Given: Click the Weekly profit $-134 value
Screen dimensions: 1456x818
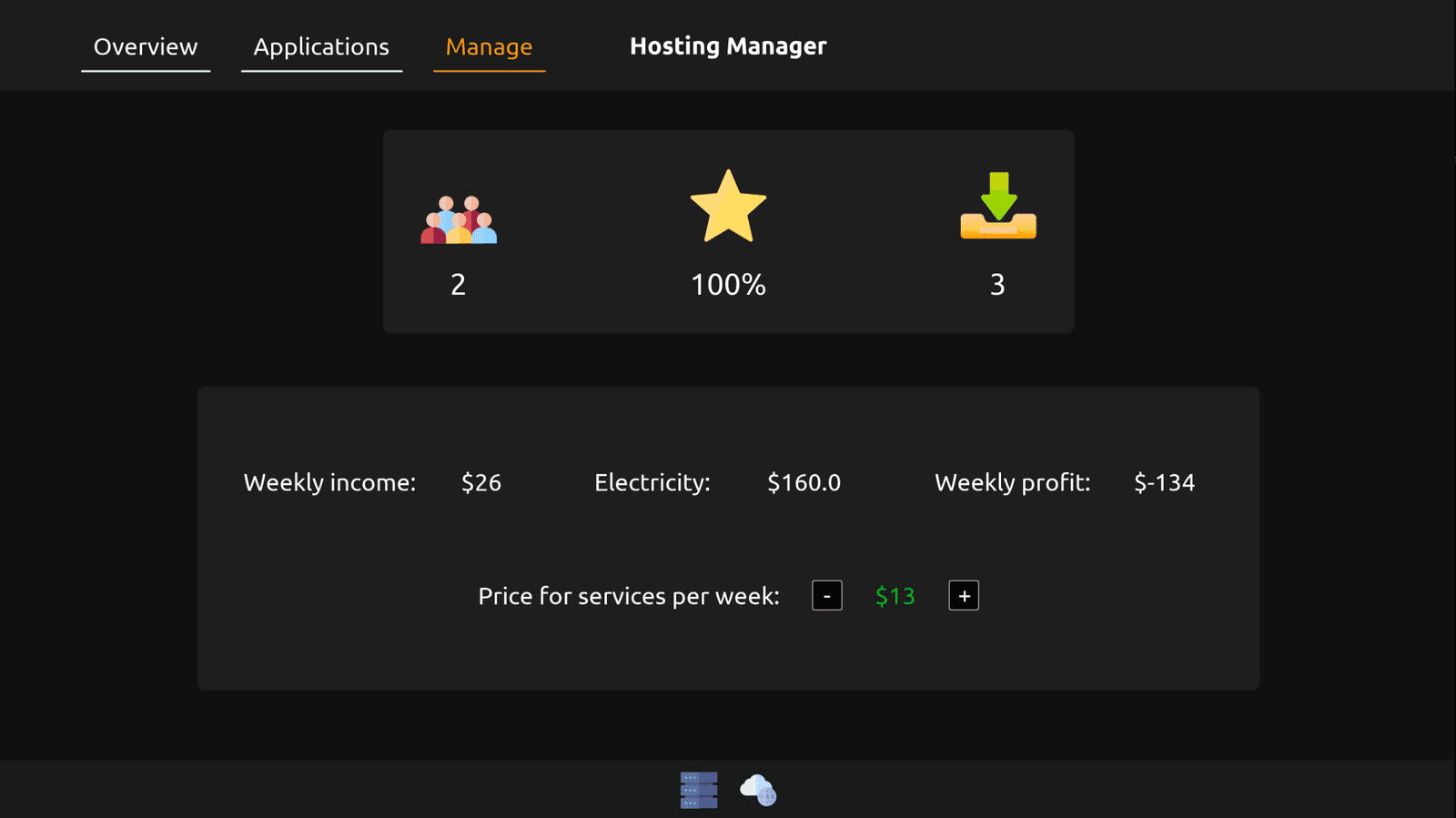Looking at the screenshot, I should 1164,482.
